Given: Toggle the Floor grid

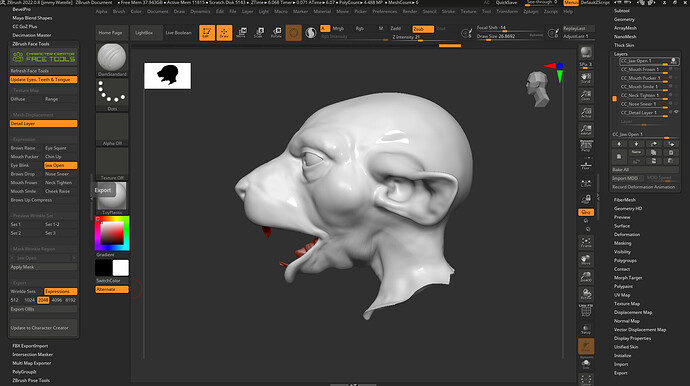Looking at the screenshot, I should [x=586, y=164].
